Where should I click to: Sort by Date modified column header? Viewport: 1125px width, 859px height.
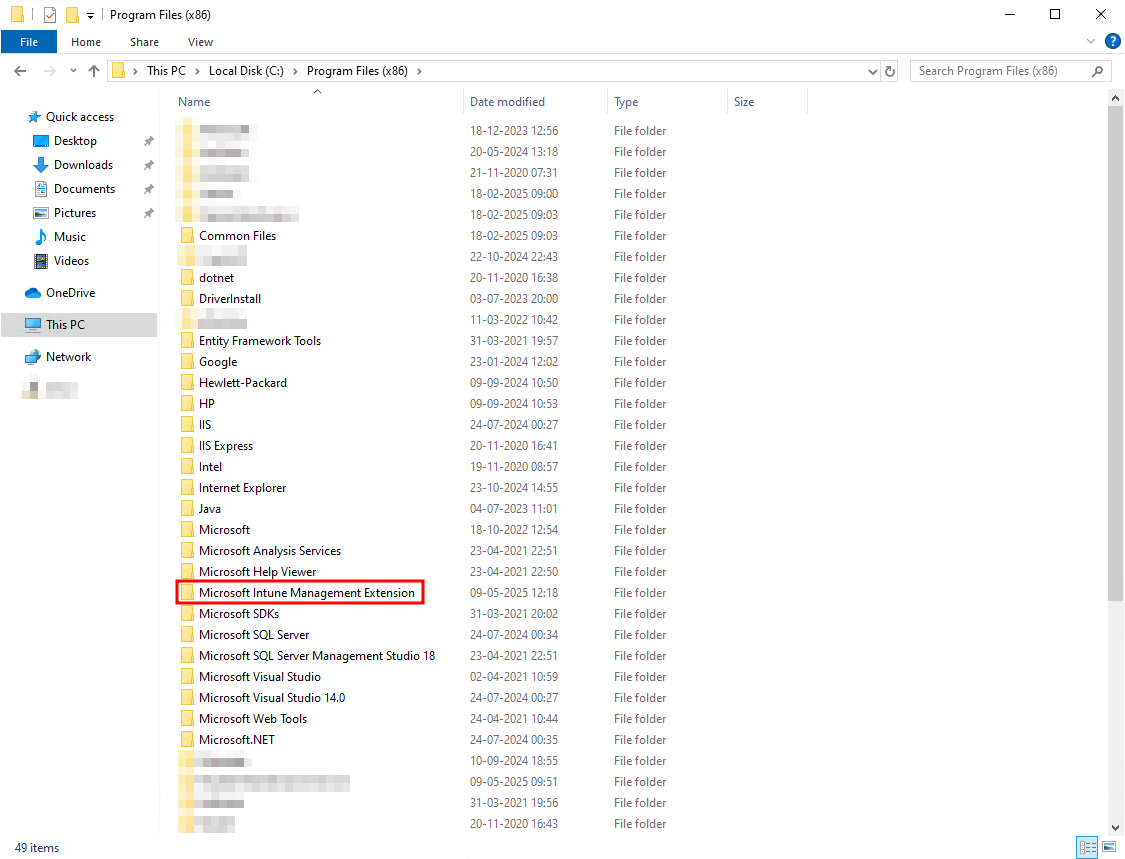[507, 102]
